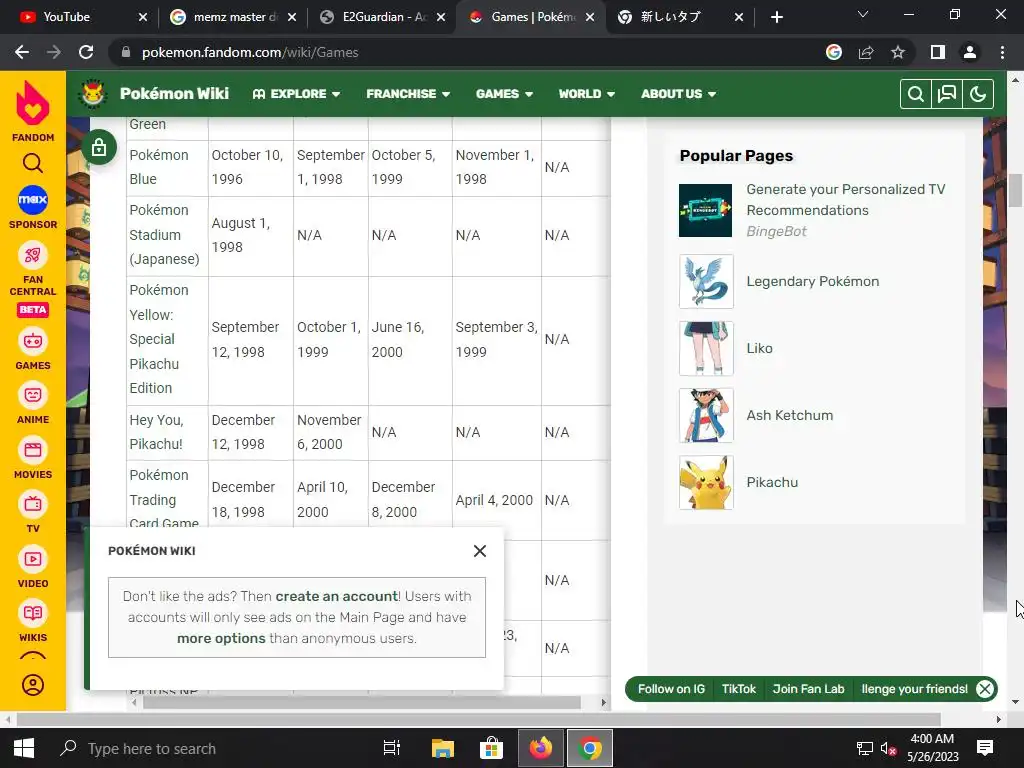Click the Ash Ketchum thumbnail image

[706, 415]
